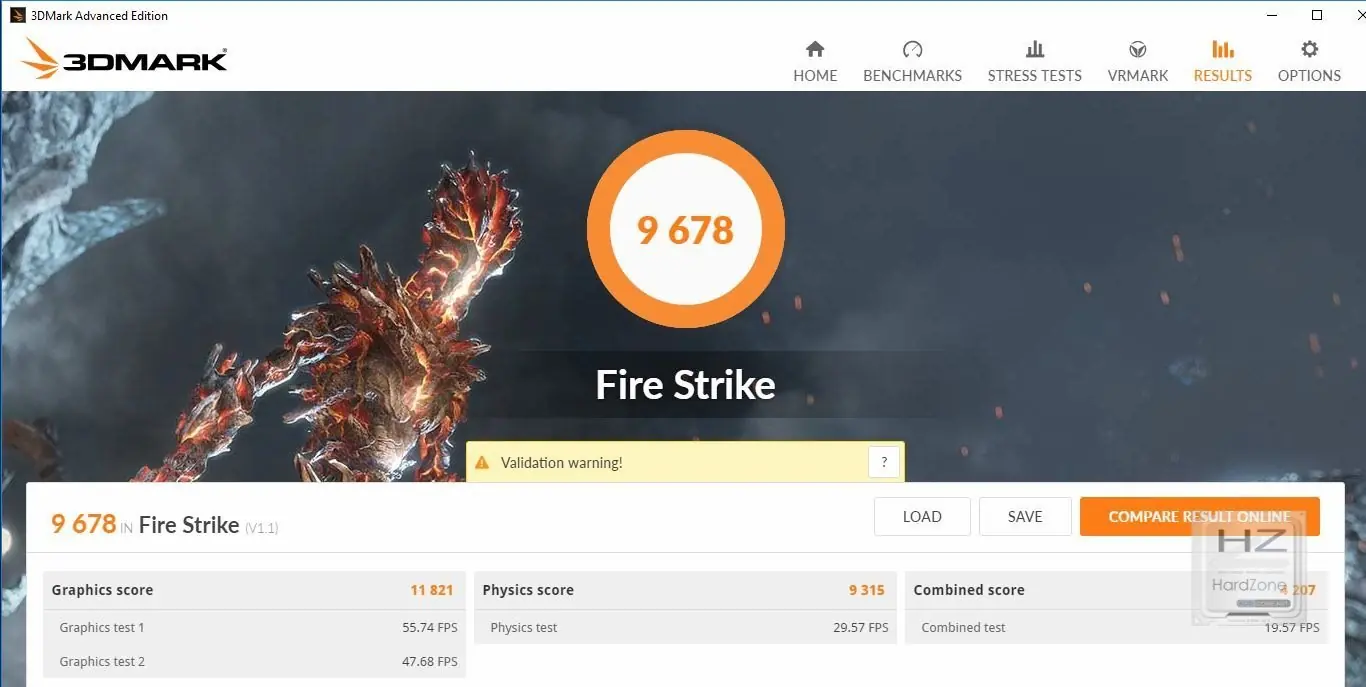The image size is (1366, 687).
Task: Open Options via the gear icon
Action: [x=1309, y=49]
